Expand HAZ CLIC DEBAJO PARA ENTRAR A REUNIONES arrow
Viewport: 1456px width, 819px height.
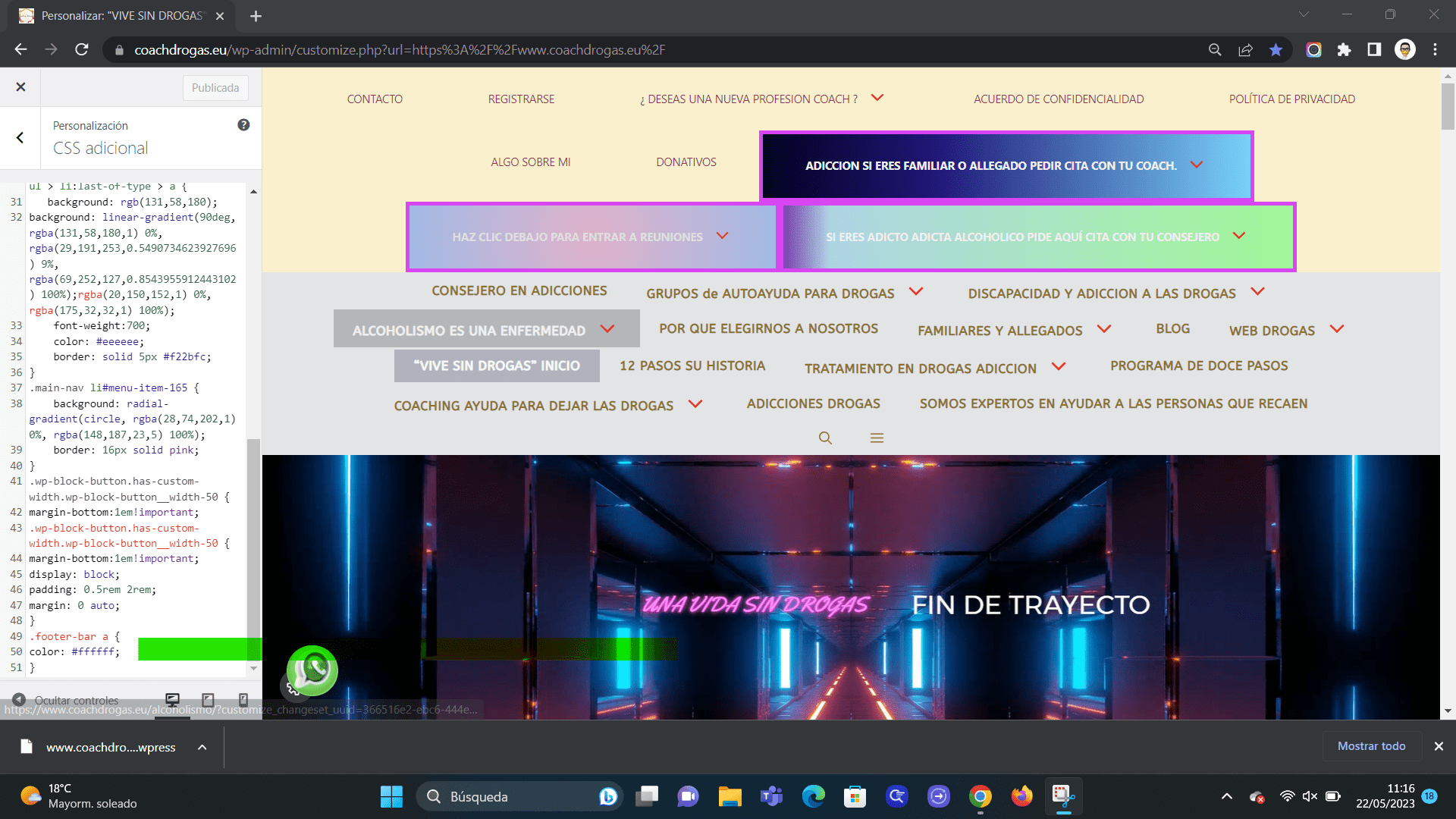point(722,236)
